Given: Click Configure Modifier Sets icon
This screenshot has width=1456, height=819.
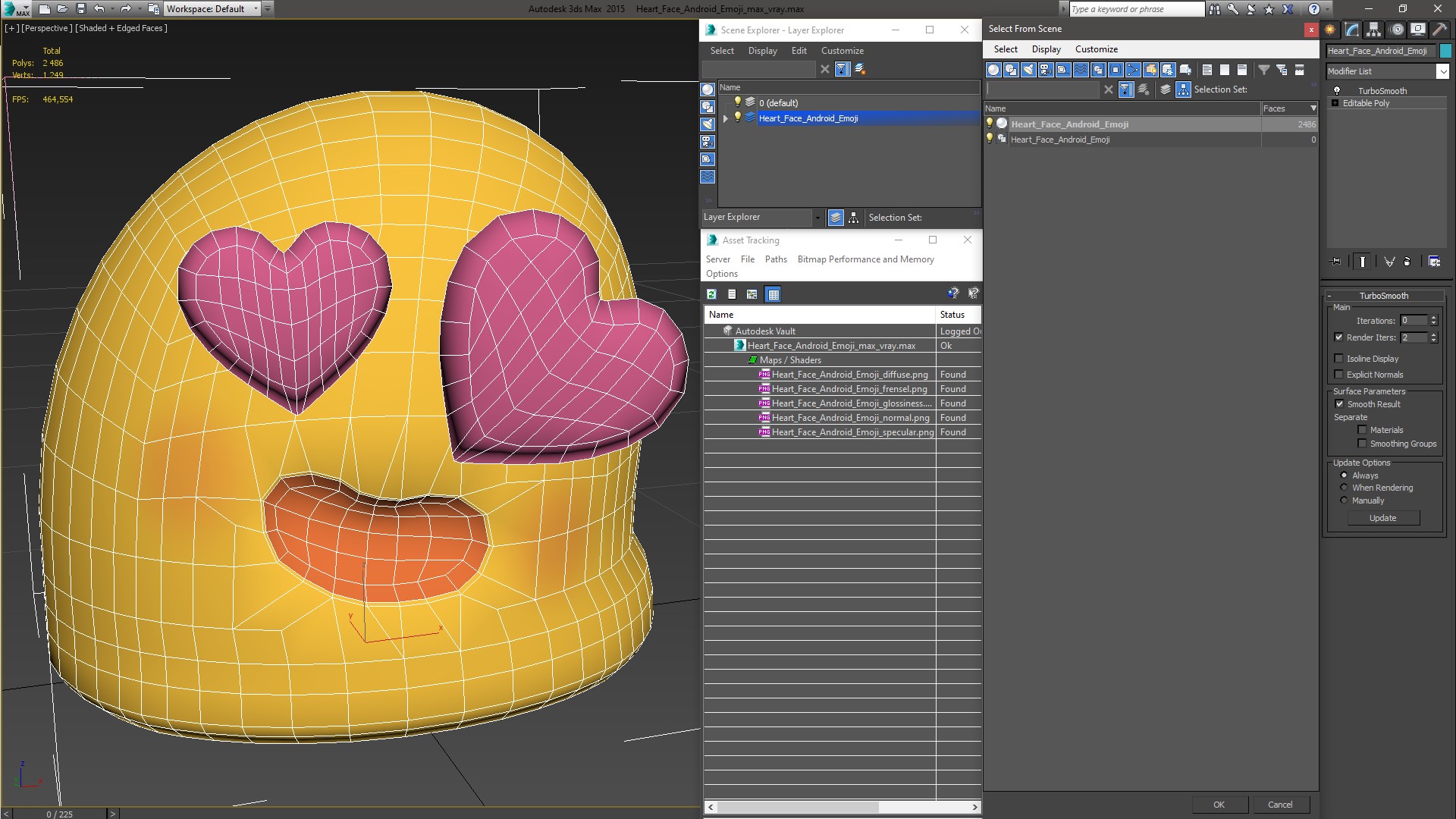Looking at the screenshot, I should [x=1435, y=262].
